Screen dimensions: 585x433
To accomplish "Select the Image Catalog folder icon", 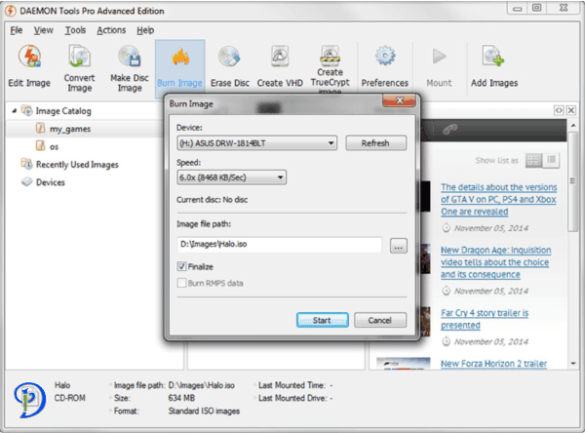I will pos(27,110).
